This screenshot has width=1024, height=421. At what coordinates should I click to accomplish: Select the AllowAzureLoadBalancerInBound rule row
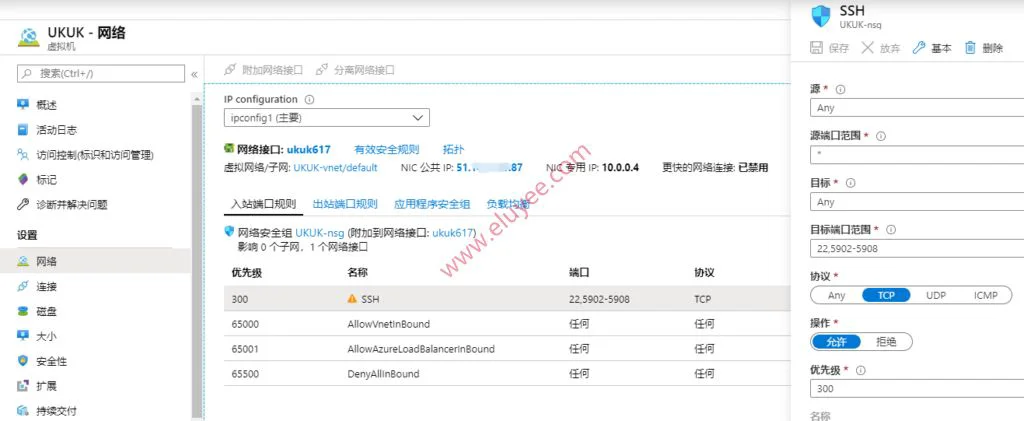point(507,349)
